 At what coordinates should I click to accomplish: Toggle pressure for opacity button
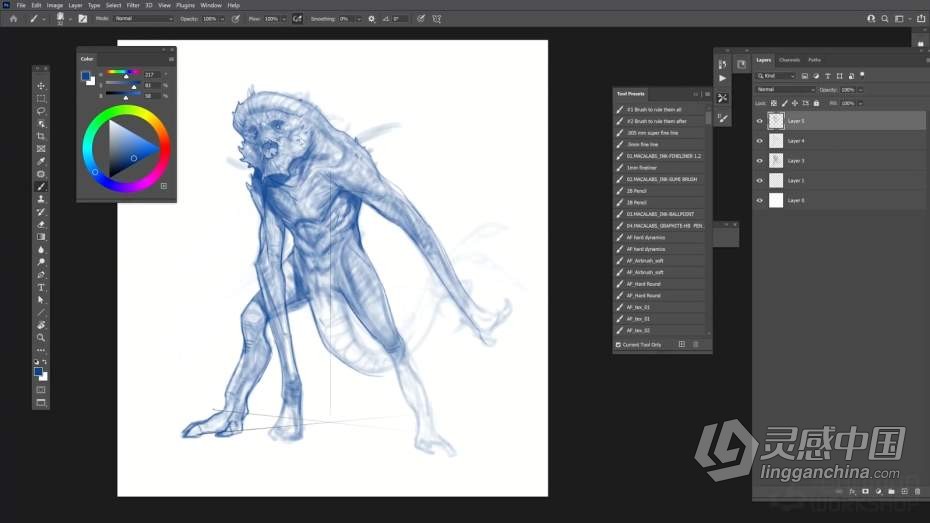point(235,19)
